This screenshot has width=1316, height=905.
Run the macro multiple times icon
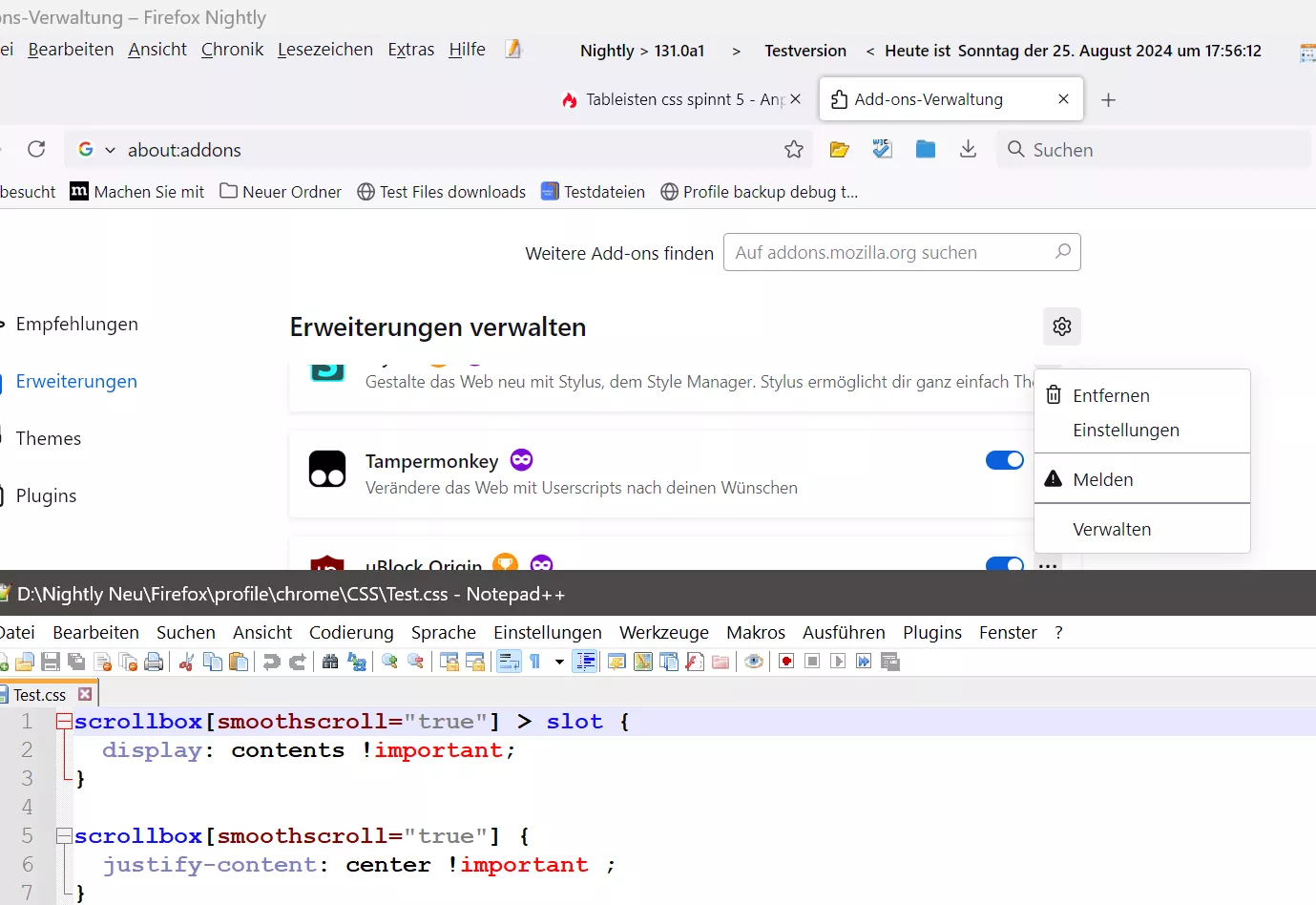[x=864, y=662]
